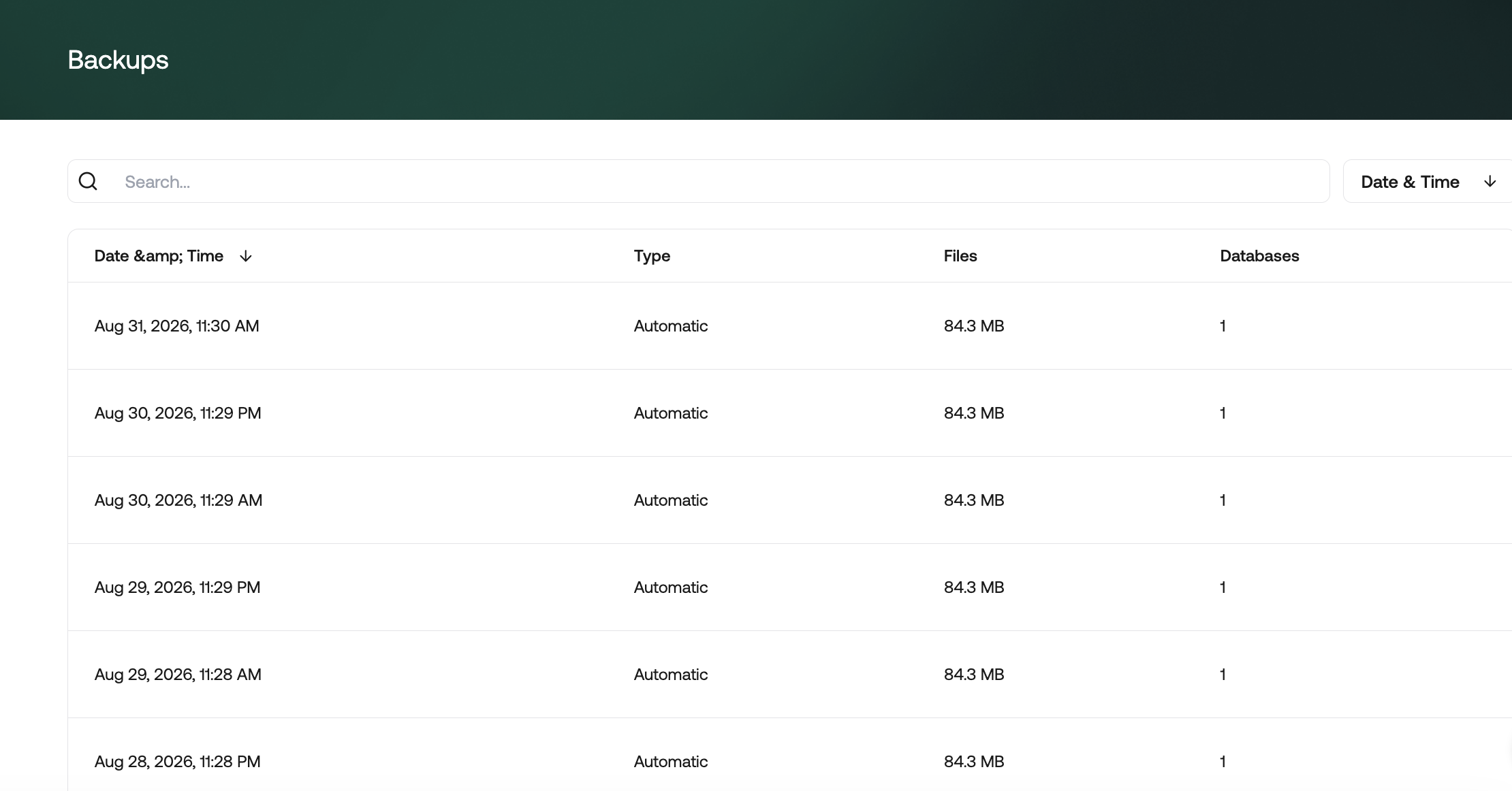The width and height of the screenshot is (1512, 791).
Task: Click the Files column header
Action: [960, 256]
